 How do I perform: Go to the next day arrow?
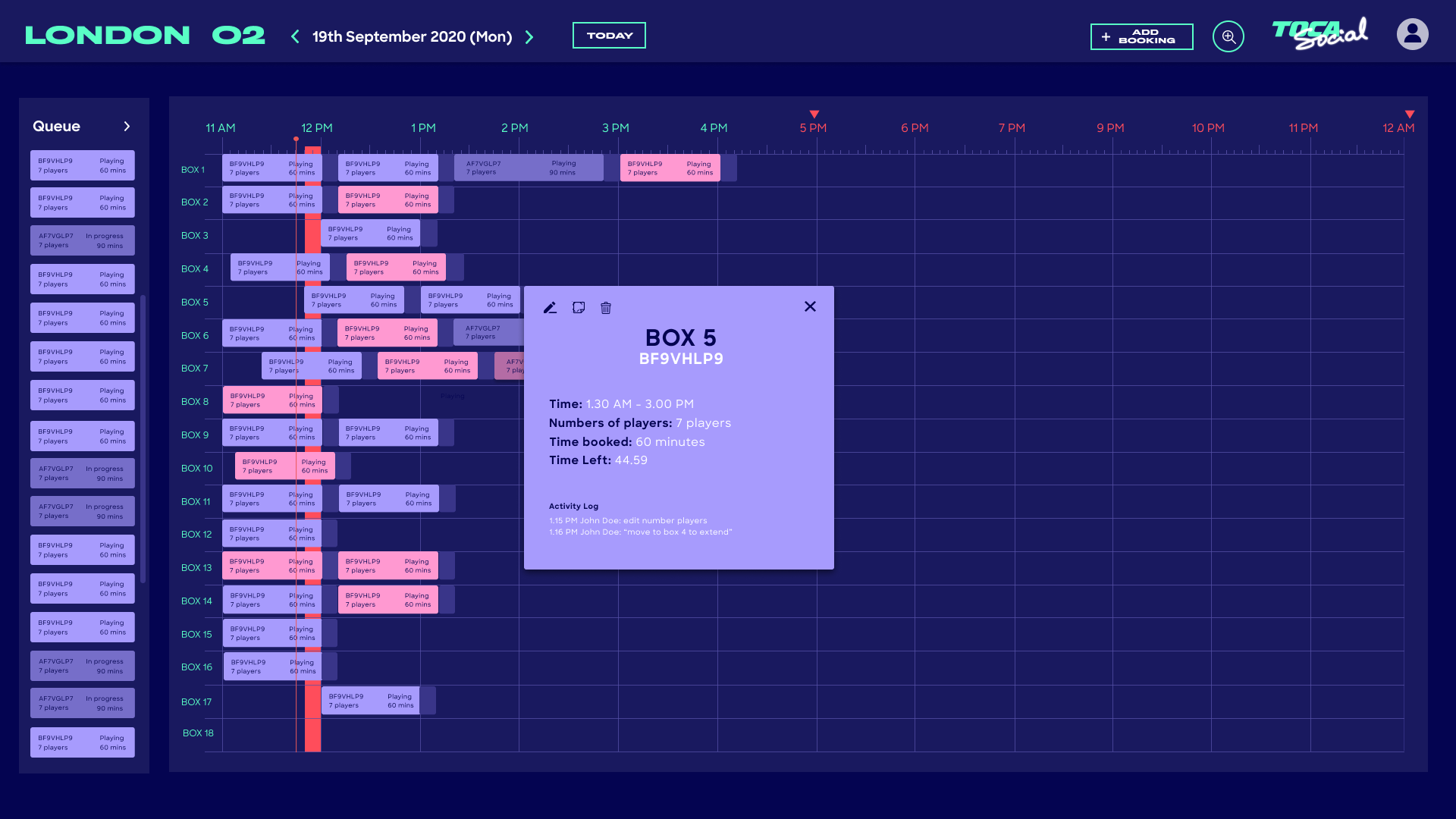(x=529, y=36)
